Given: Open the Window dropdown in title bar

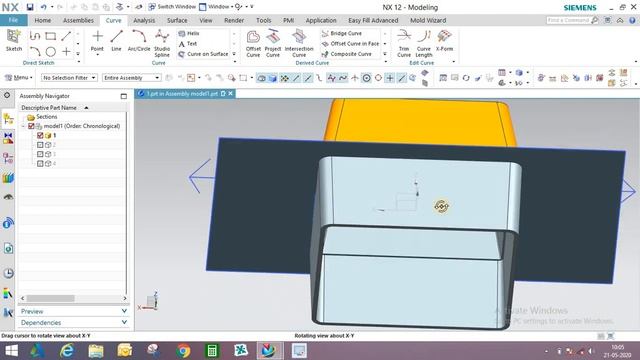Looking at the screenshot, I should pos(218,7).
